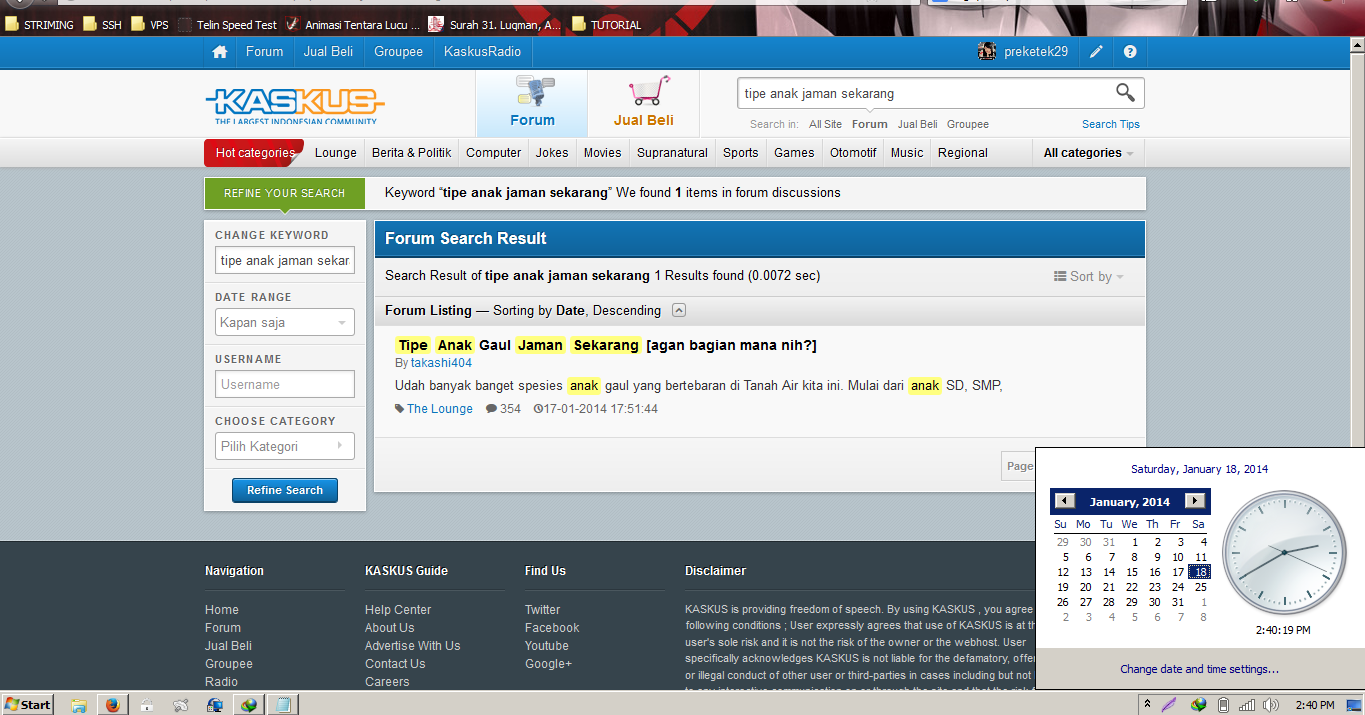Go to next month in calendar
Viewport: 1365px width, 715px height.
pyautogui.click(x=1194, y=501)
